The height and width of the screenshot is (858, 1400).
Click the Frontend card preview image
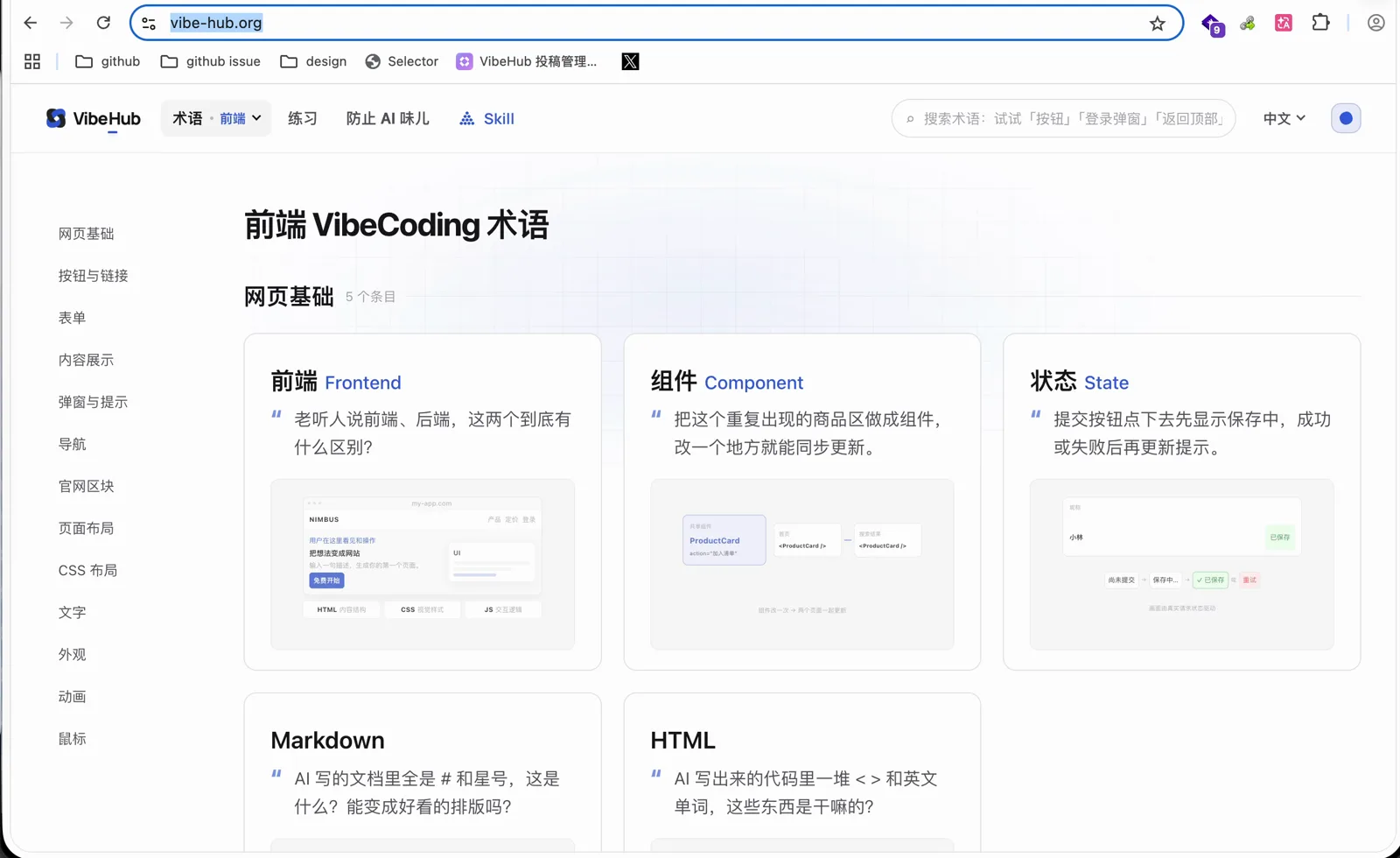click(x=423, y=564)
